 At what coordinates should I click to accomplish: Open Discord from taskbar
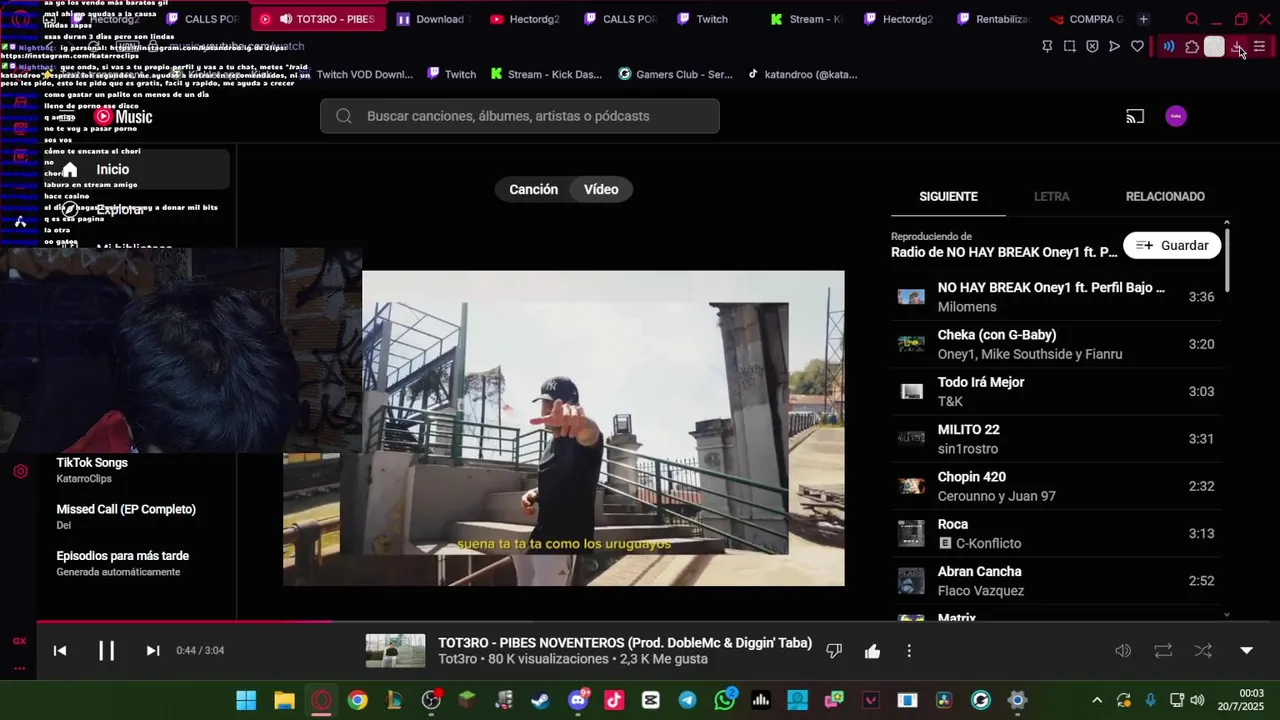pyautogui.click(x=577, y=700)
